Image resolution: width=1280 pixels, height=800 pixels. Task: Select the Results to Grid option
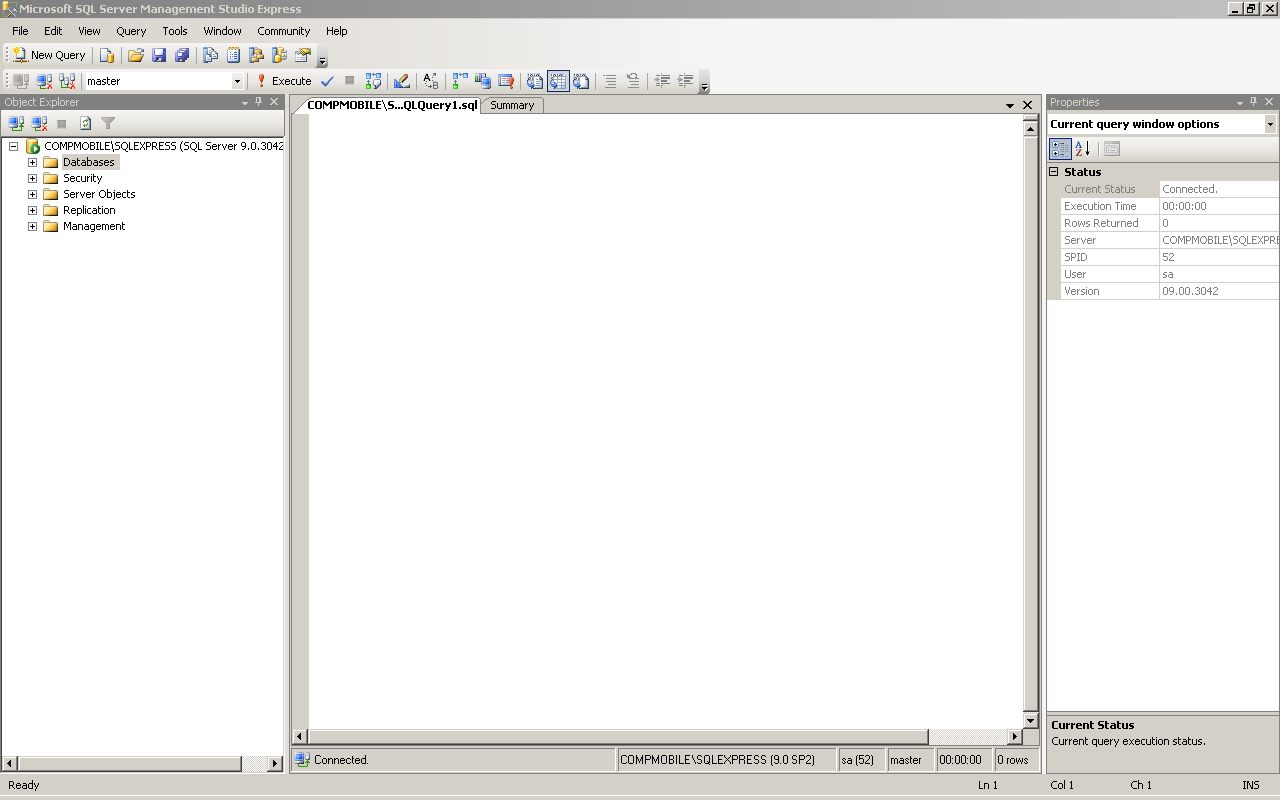click(x=558, y=81)
